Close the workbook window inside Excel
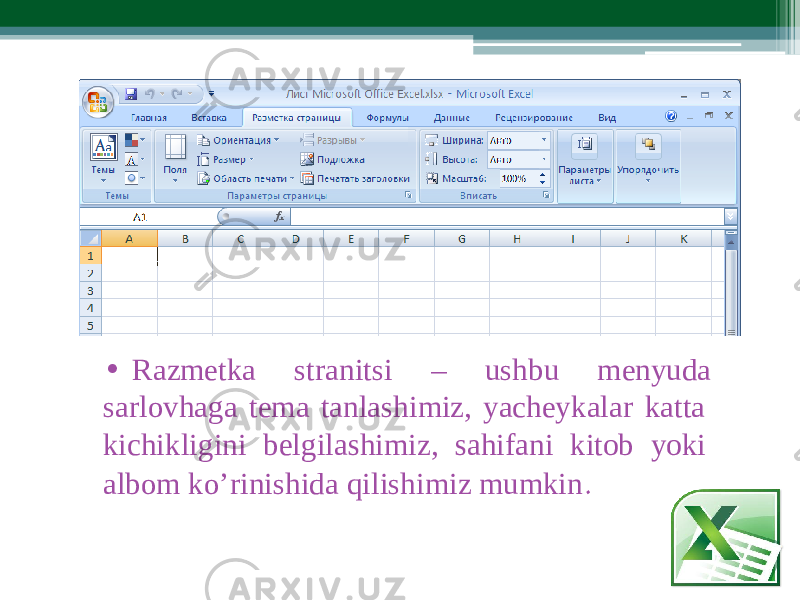The height and width of the screenshot is (600, 800). [x=729, y=116]
